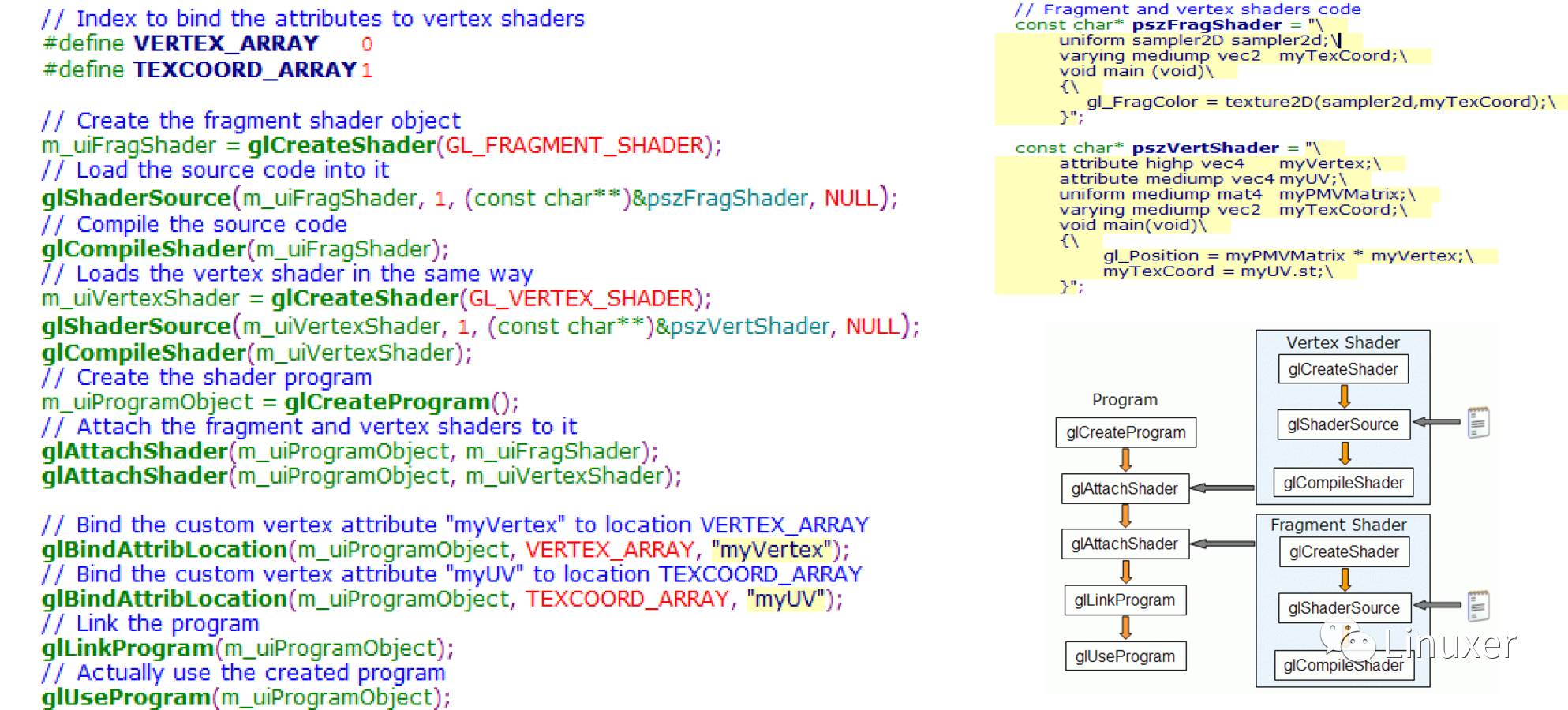The height and width of the screenshot is (710, 1568).
Task: Click the comment 'Load the source code into it'
Action: click(x=215, y=170)
